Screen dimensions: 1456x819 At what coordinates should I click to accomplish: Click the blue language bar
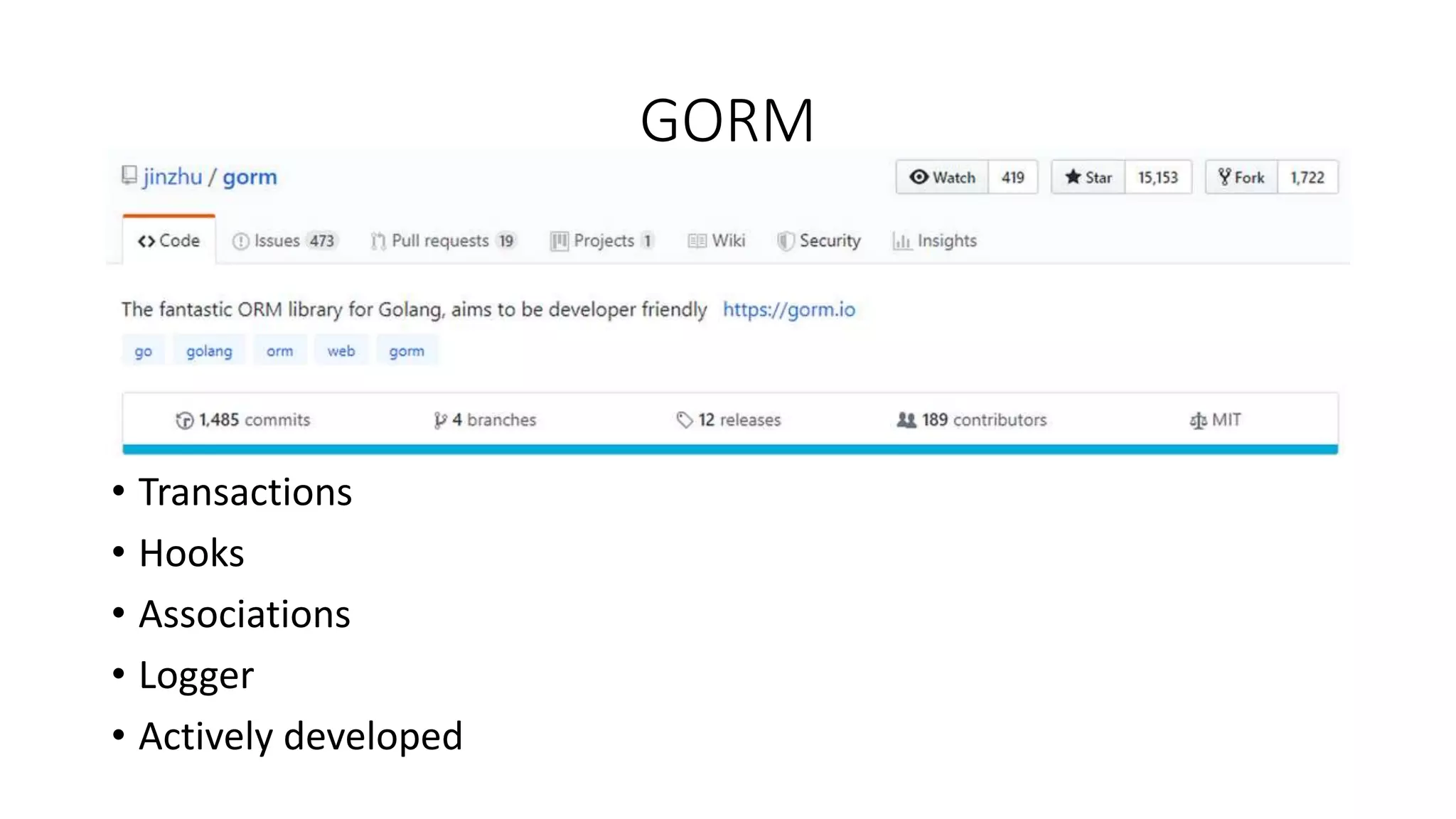click(730, 449)
